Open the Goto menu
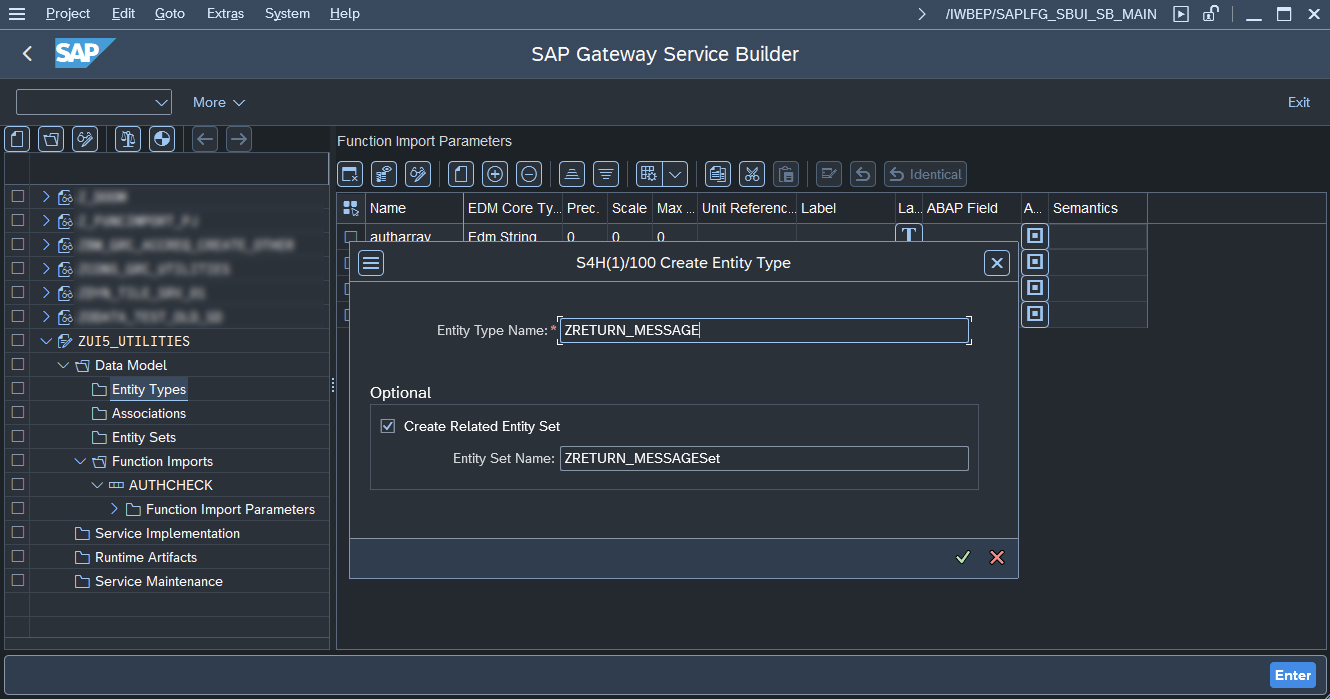Screen dimensions: 1330x699 (x=170, y=14)
